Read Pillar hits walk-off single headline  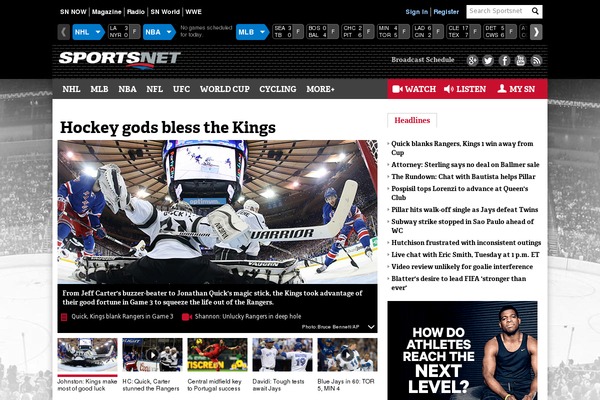point(465,209)
